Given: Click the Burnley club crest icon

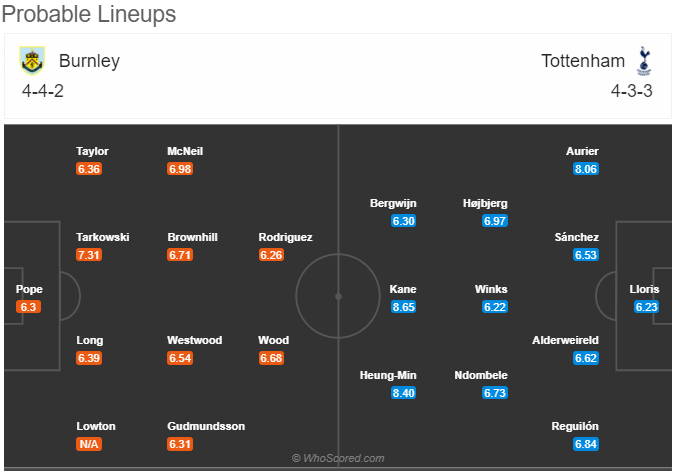Looking at the screenshot, I should [32, 60].
